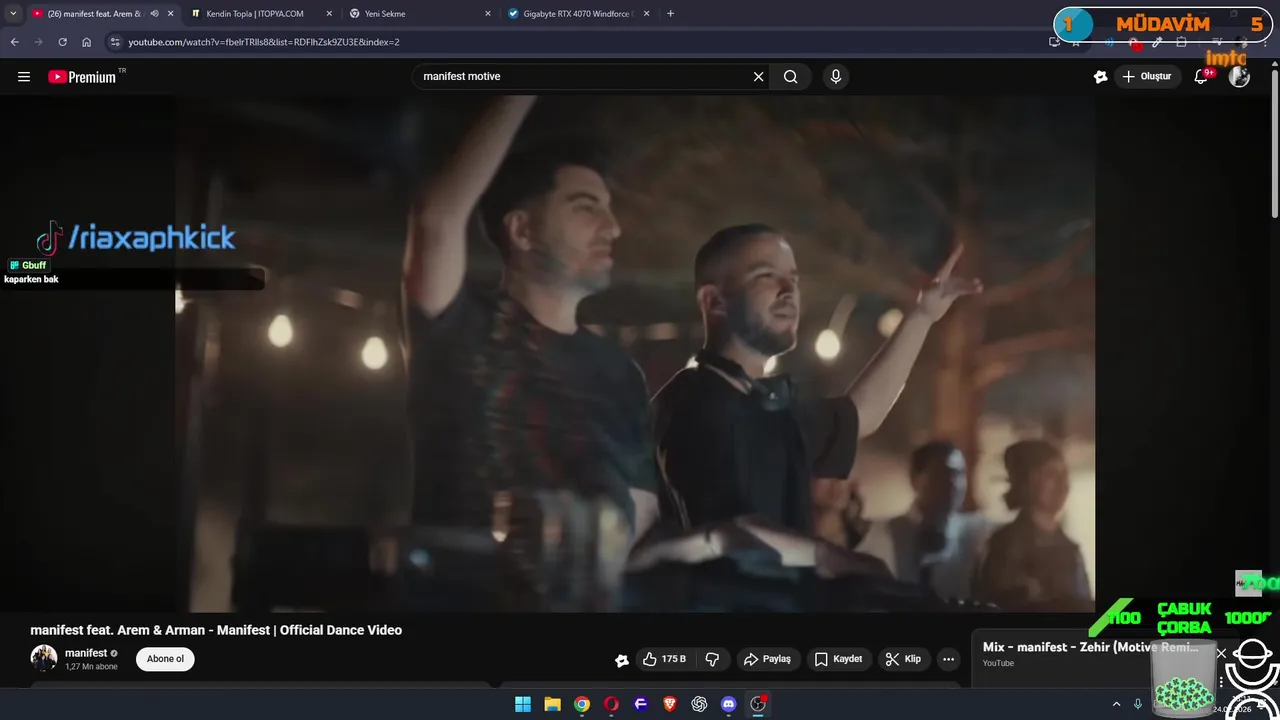Close the Mix playlist panel
The image size is (1280, 720).
click(1221, 653)
